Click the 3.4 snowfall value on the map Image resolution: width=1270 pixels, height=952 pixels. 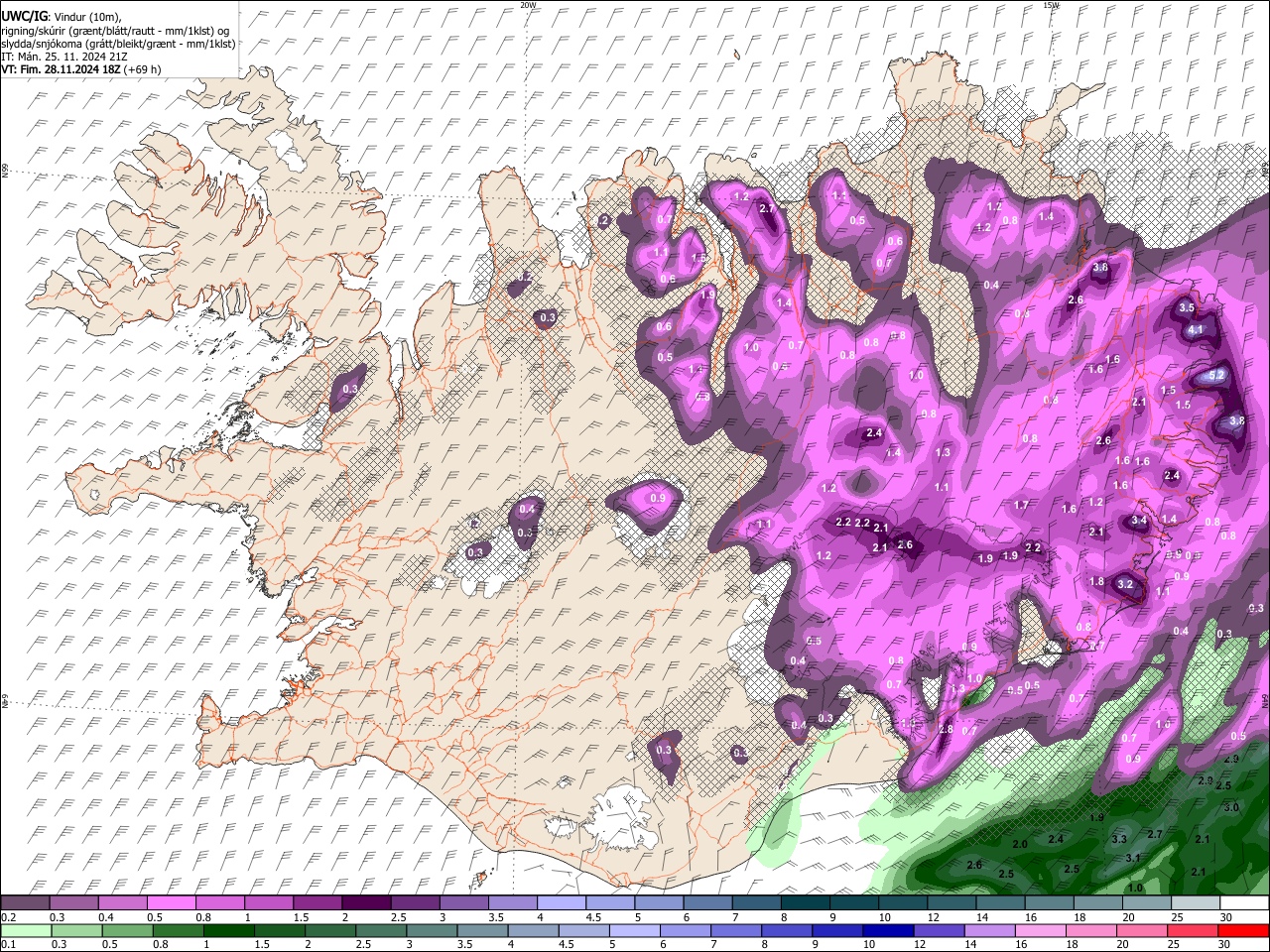point(1140,520)
